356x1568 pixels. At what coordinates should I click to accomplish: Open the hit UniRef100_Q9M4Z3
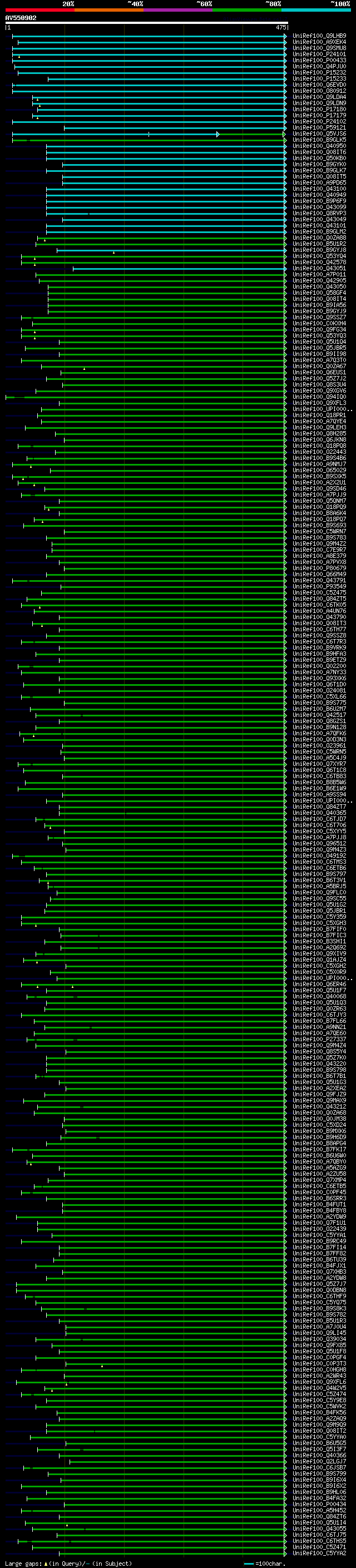319,850
